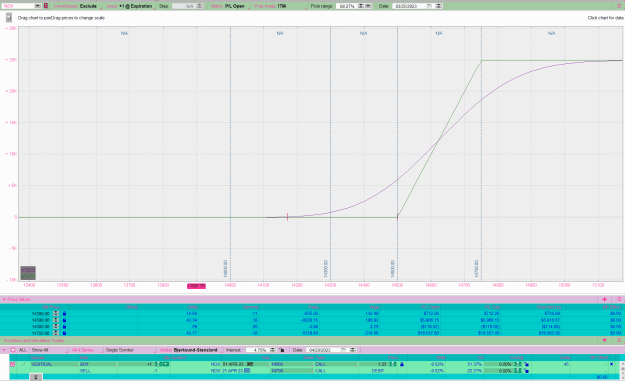Adjust Vol Adj stepper on SELL row
Viewport: 625px width, 381px height.
point(517,371)
